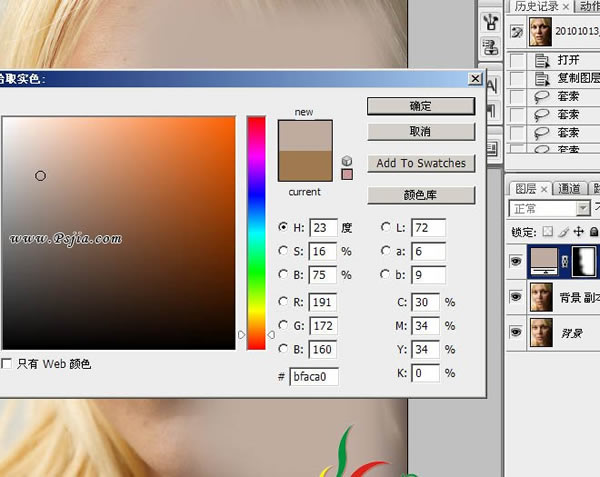Select the R red radio button
600x477 pixels.
[283, 301]
